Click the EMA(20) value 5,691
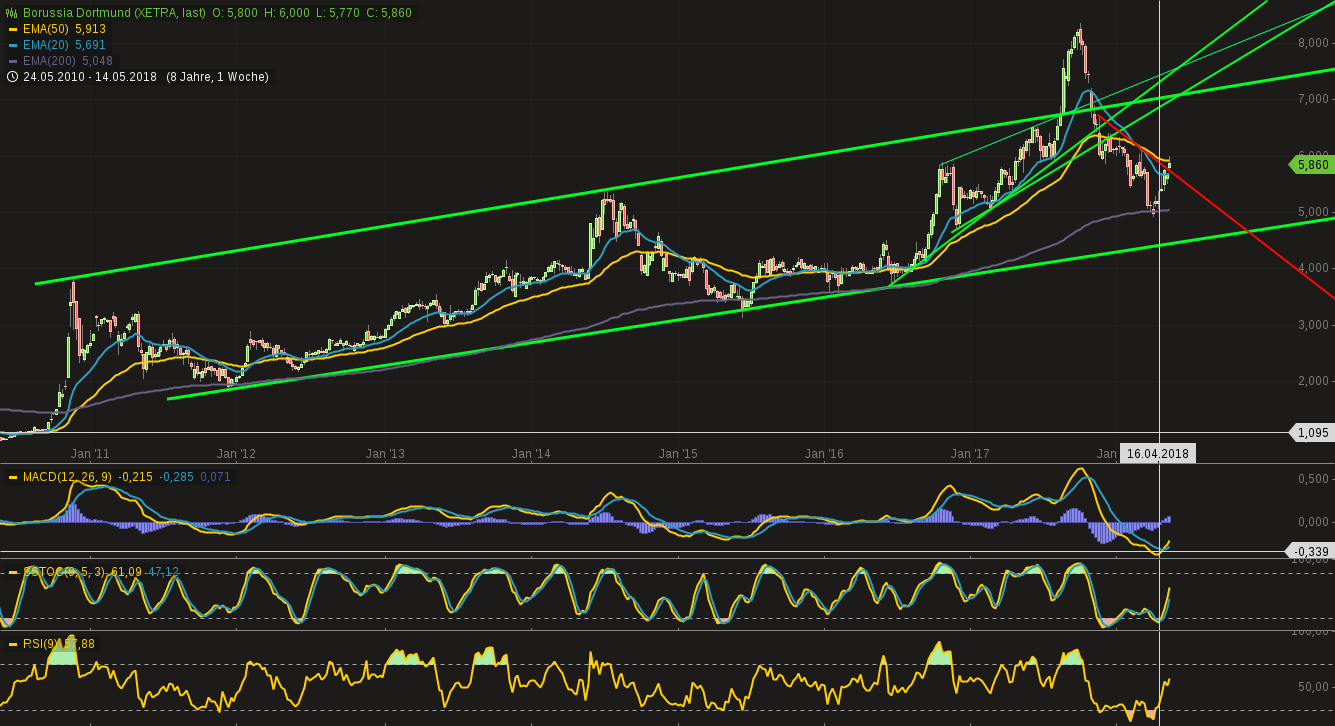Image resolution: width=1335 pixels, height=726 pixels. pyautogui.click(x=90, y=45)
